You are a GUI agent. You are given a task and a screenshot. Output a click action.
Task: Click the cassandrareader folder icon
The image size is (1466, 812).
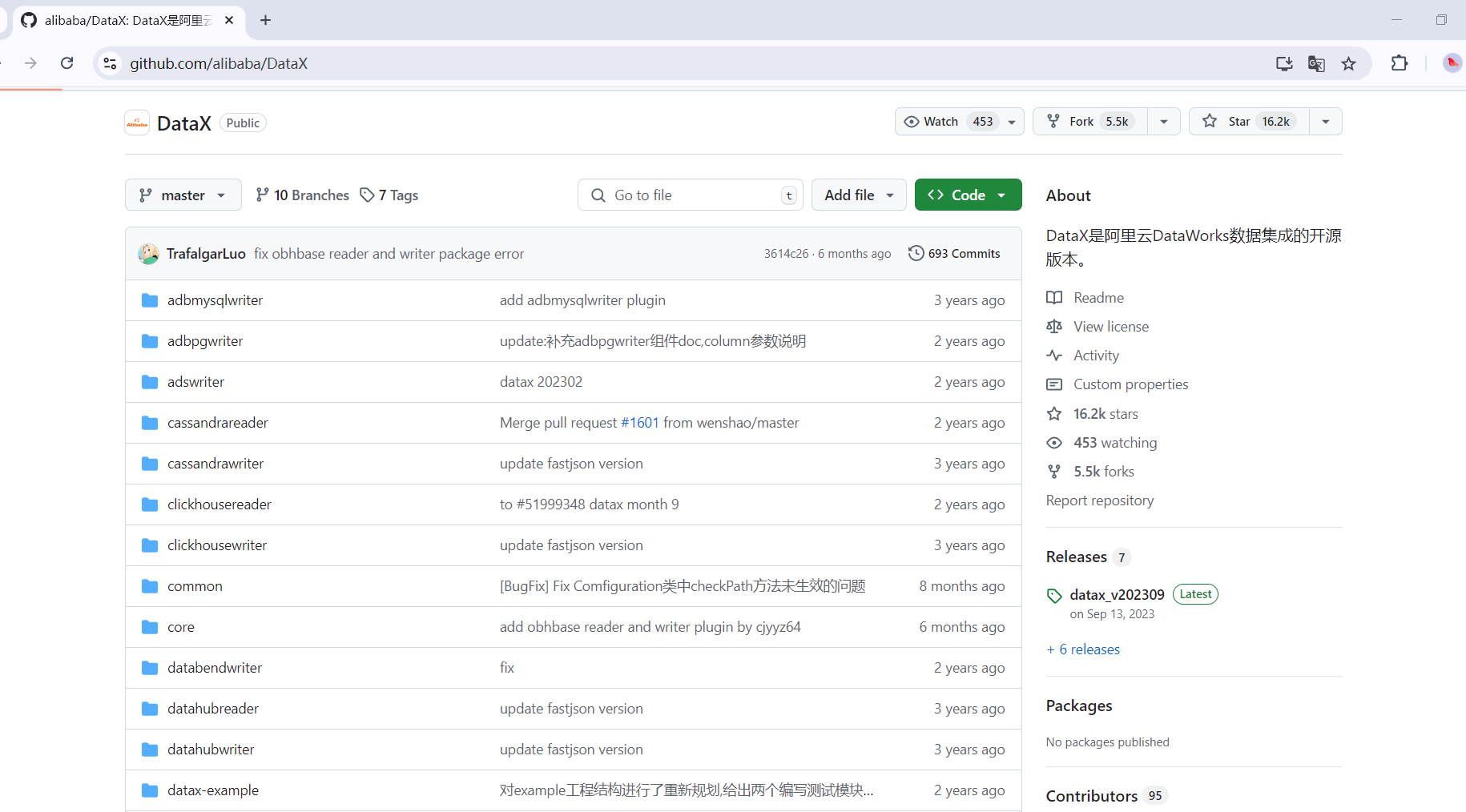[150, 423]
